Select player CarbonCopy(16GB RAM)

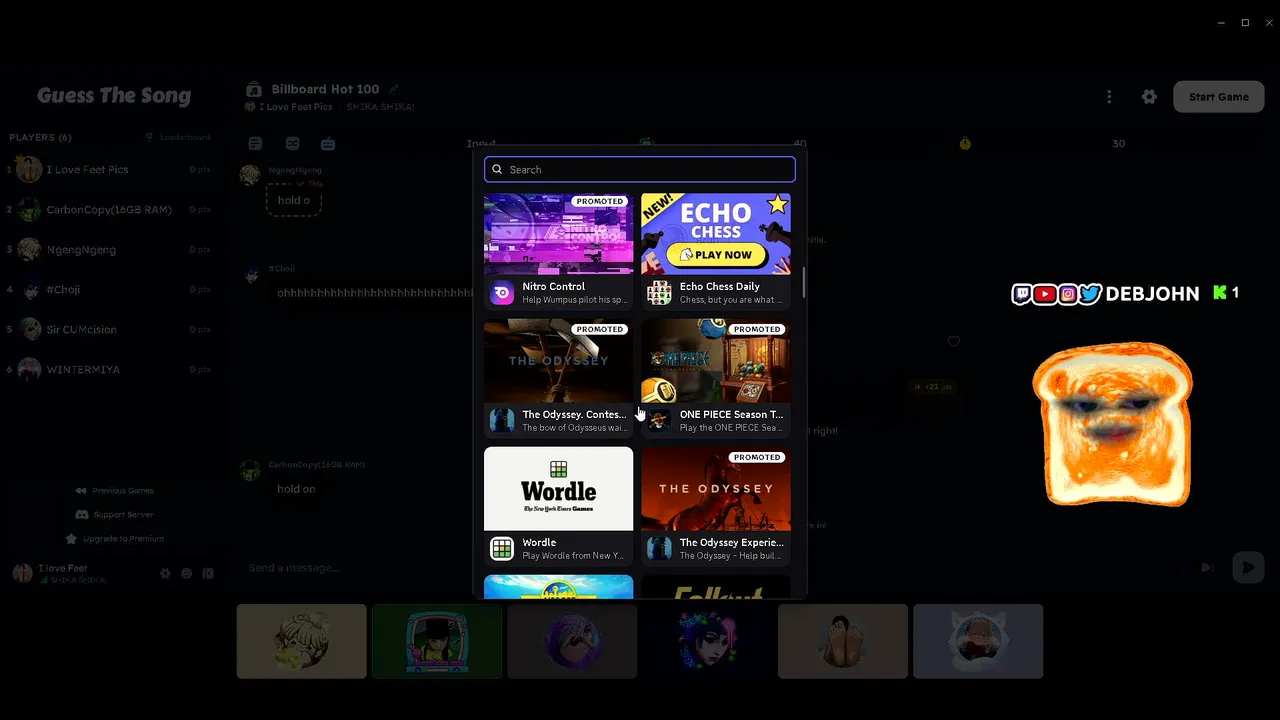[108, 210]
